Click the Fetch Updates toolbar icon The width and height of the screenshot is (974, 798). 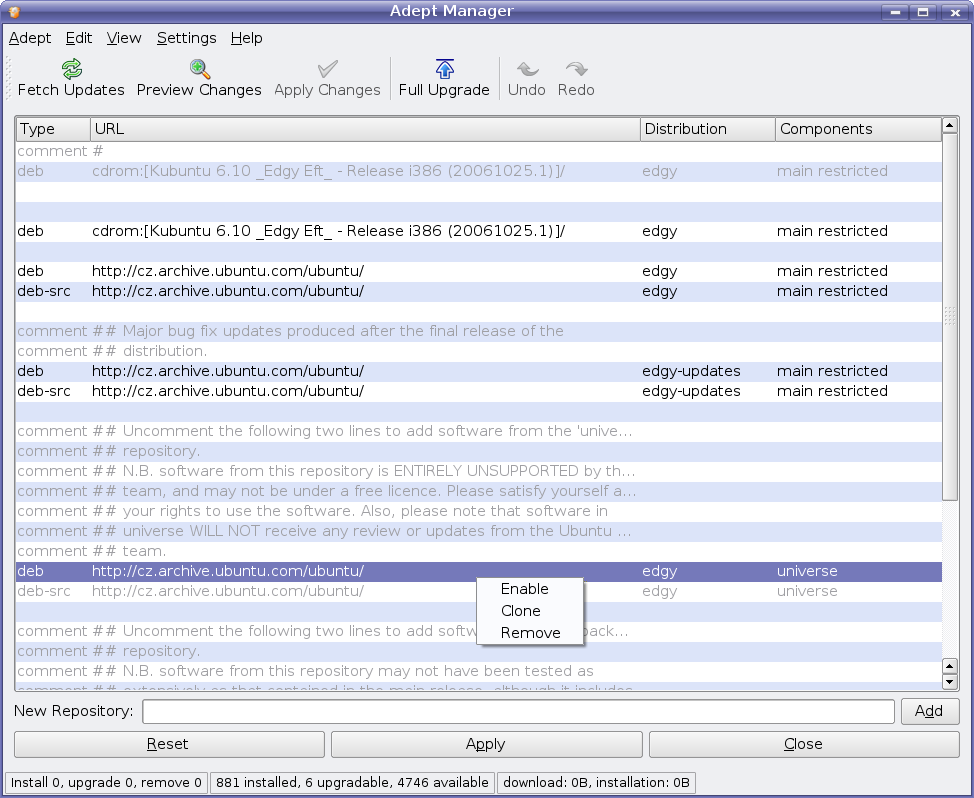point(72,68)
